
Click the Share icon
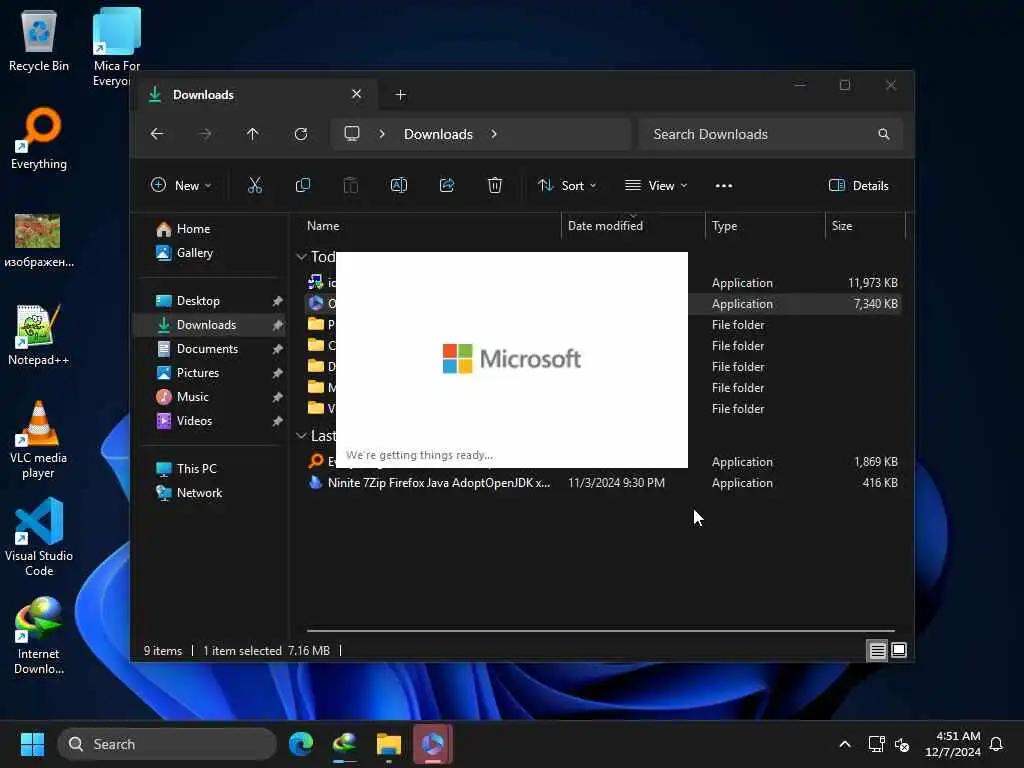(x=447, y=185)
